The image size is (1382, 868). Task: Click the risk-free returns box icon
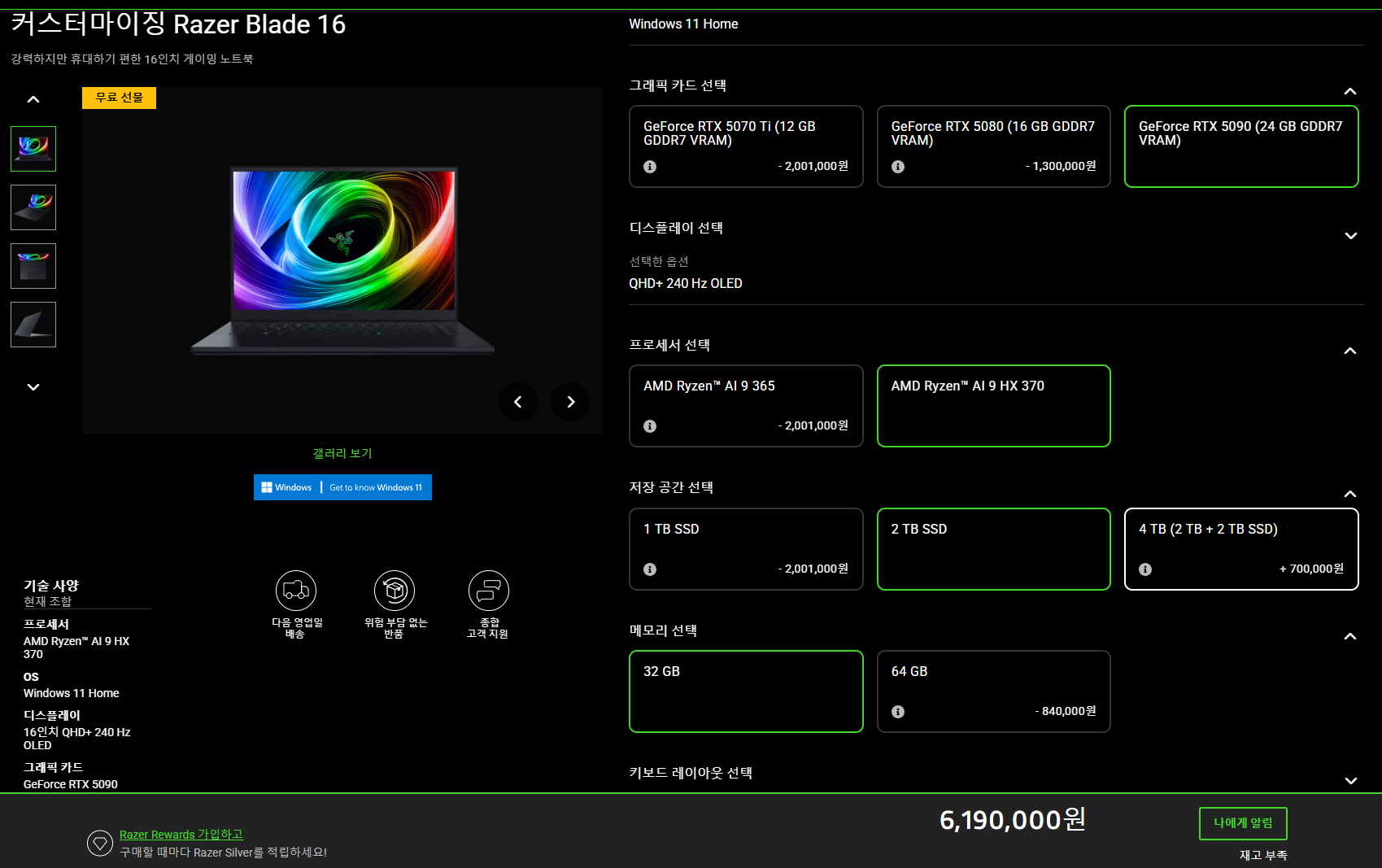click(x=395, y=591)
